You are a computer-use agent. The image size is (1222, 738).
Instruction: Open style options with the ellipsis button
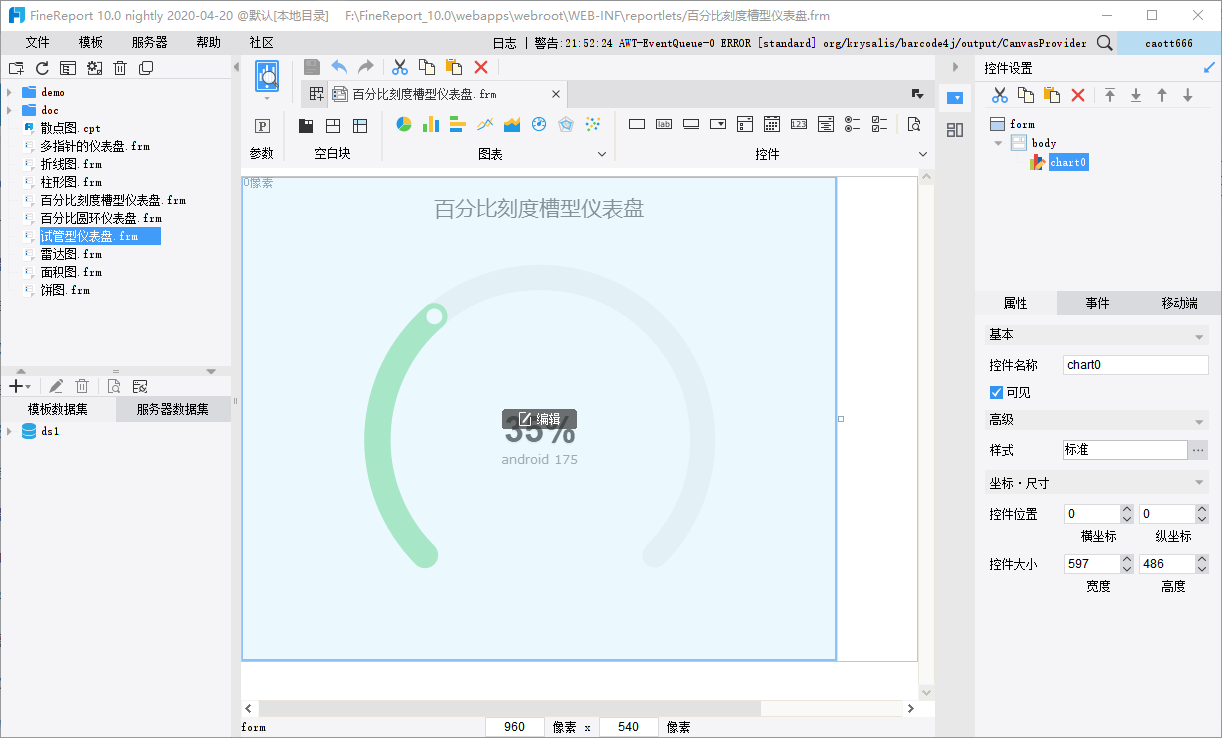point(1198,450)
